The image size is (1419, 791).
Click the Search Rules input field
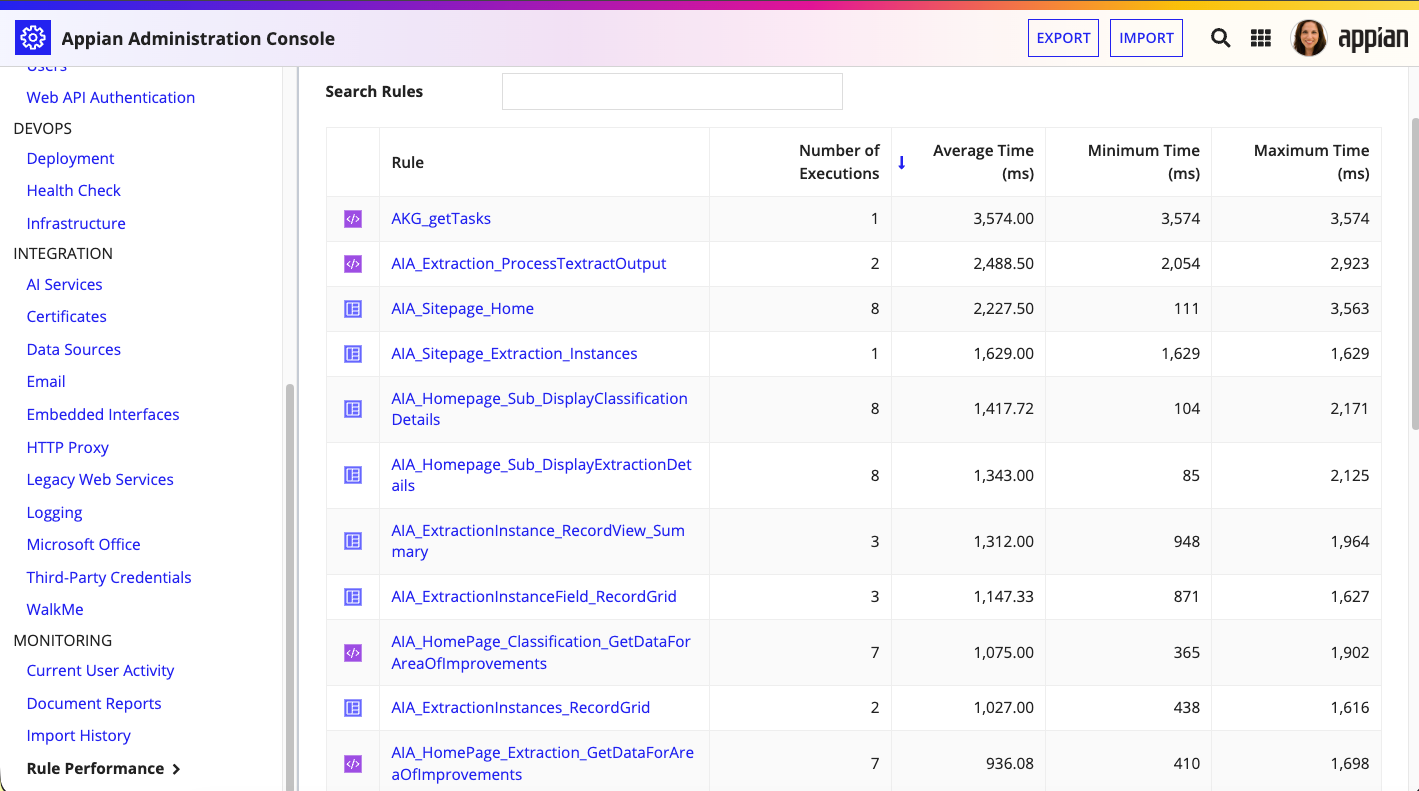click(x=672, y=91)
